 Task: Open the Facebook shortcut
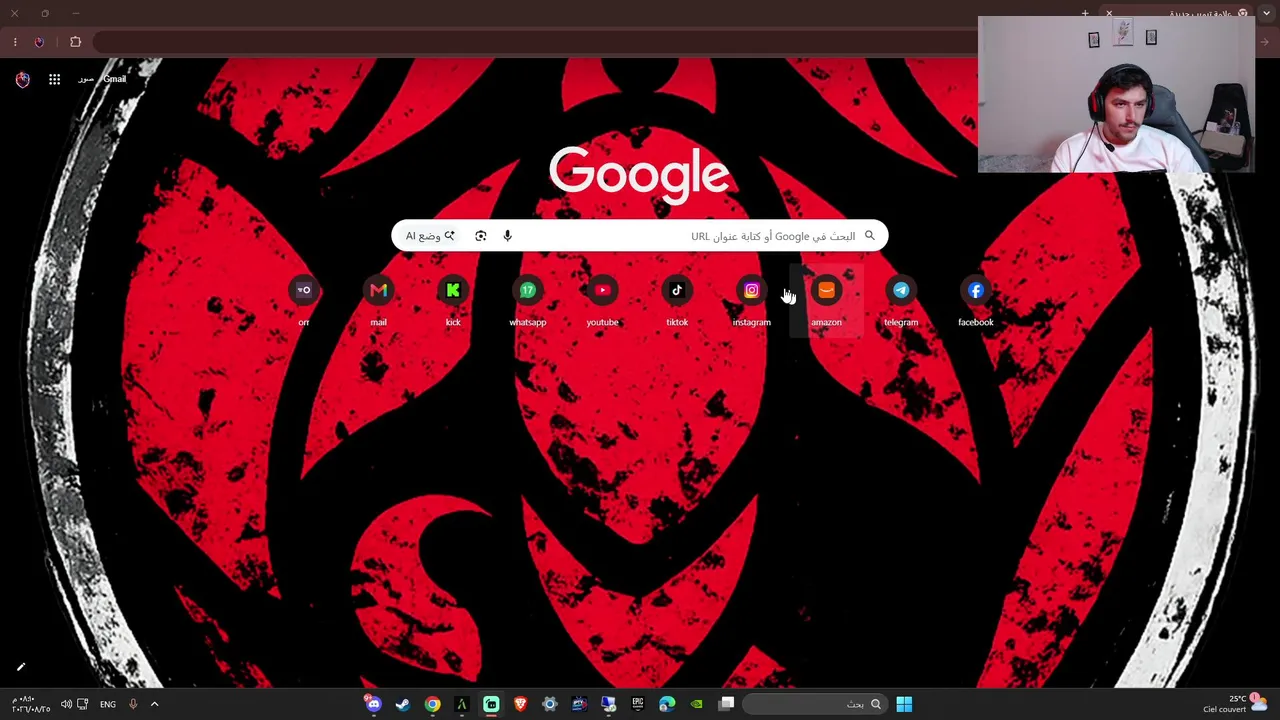(976, 301)
